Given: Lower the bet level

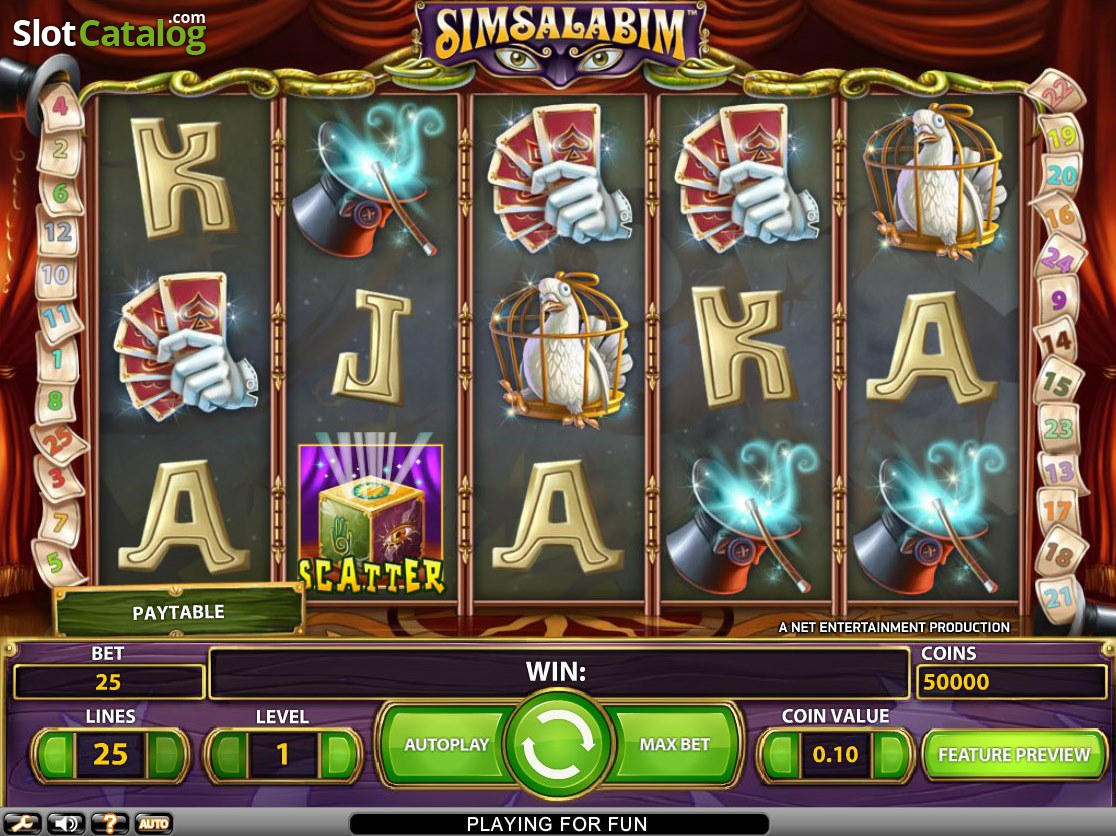Looking at the screenshot, I should (228, 754).
